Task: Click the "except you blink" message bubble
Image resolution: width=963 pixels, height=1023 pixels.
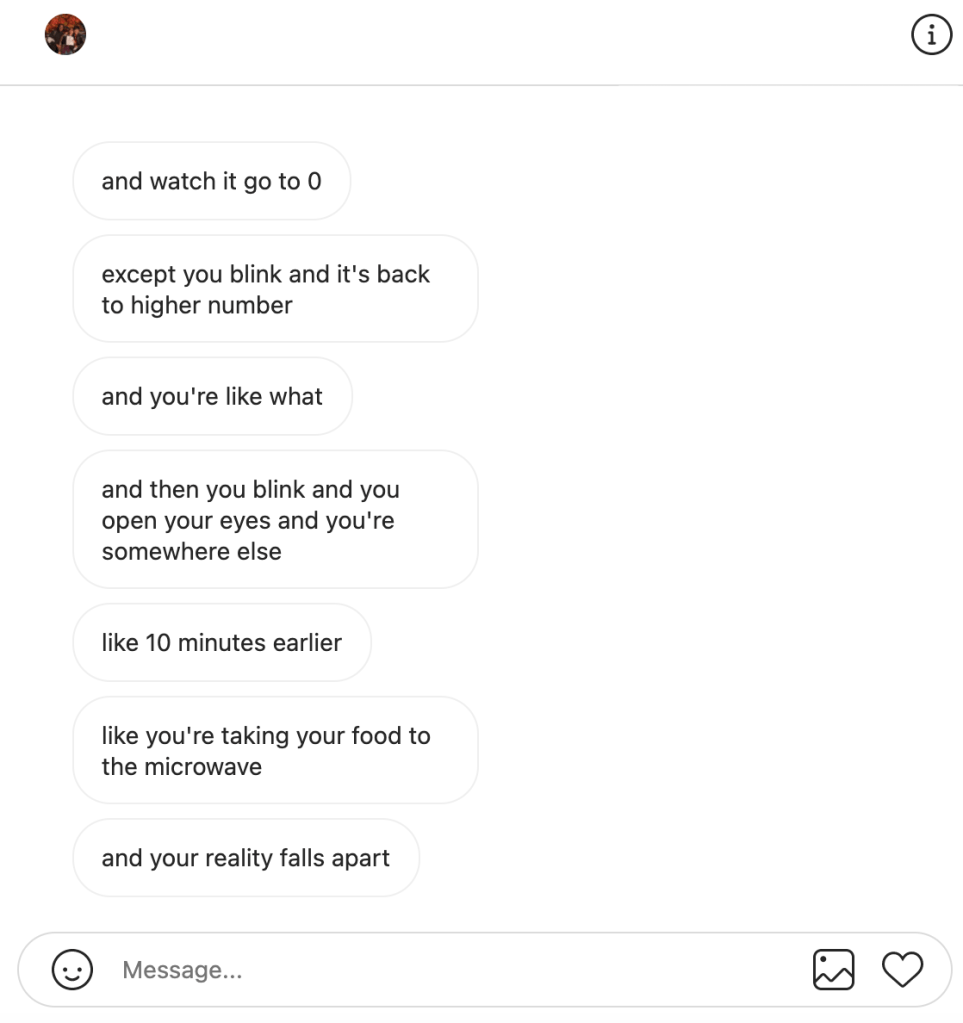Action: (275, 289)
